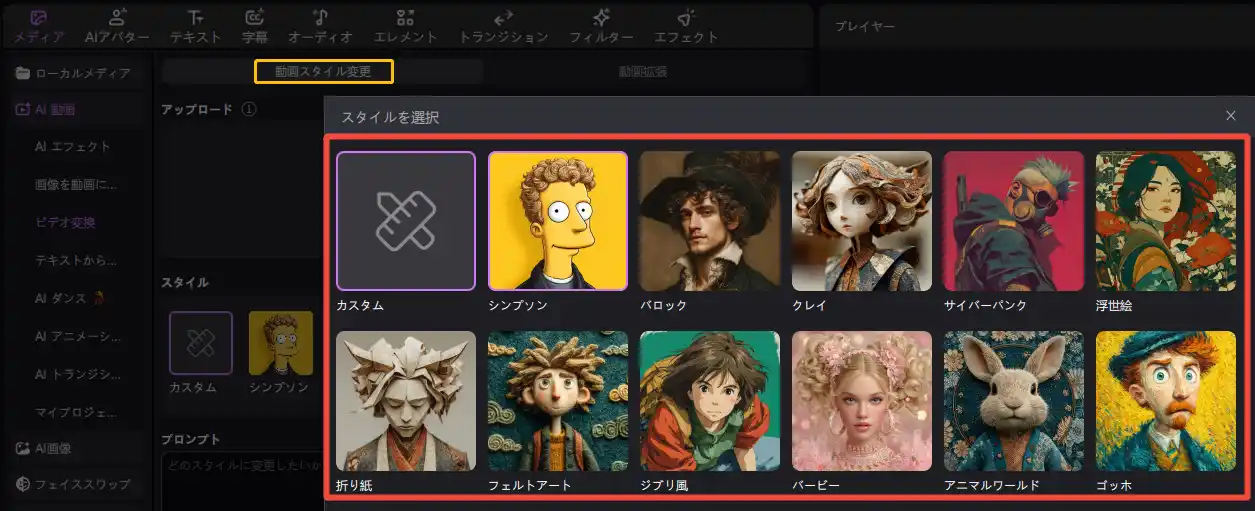Switch to 動画スタイル変更 tab
Image resolution: width=1255 pixels, height=511 pixels.
pos(323,71)
